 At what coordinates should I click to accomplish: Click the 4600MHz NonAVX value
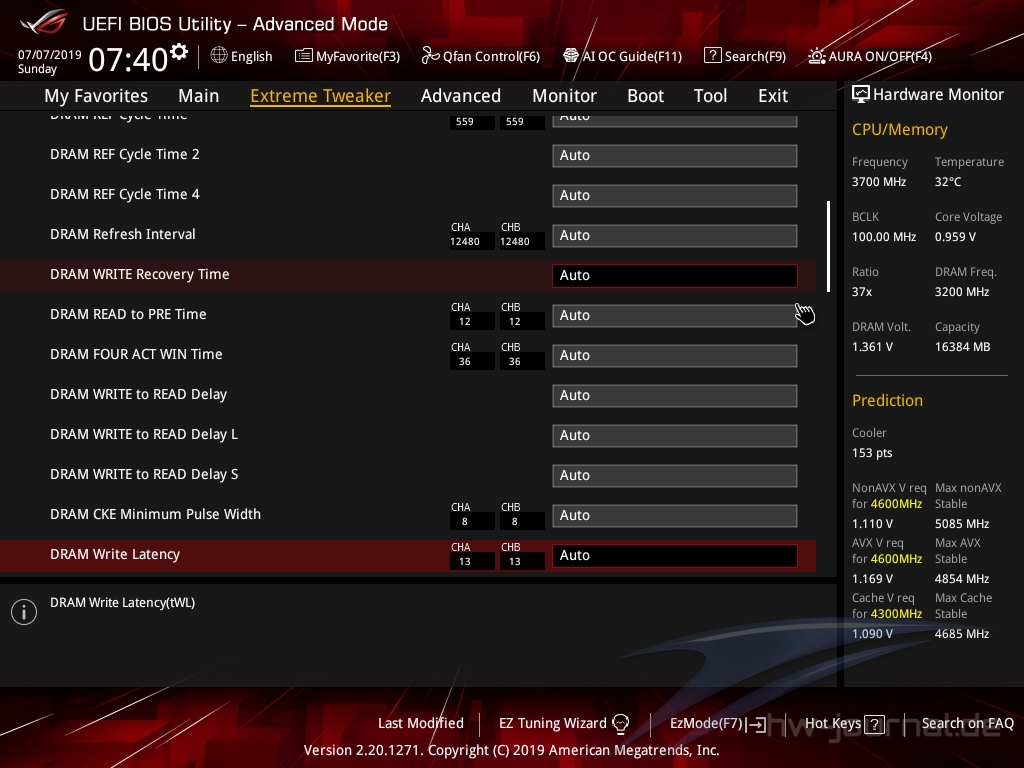896,504
